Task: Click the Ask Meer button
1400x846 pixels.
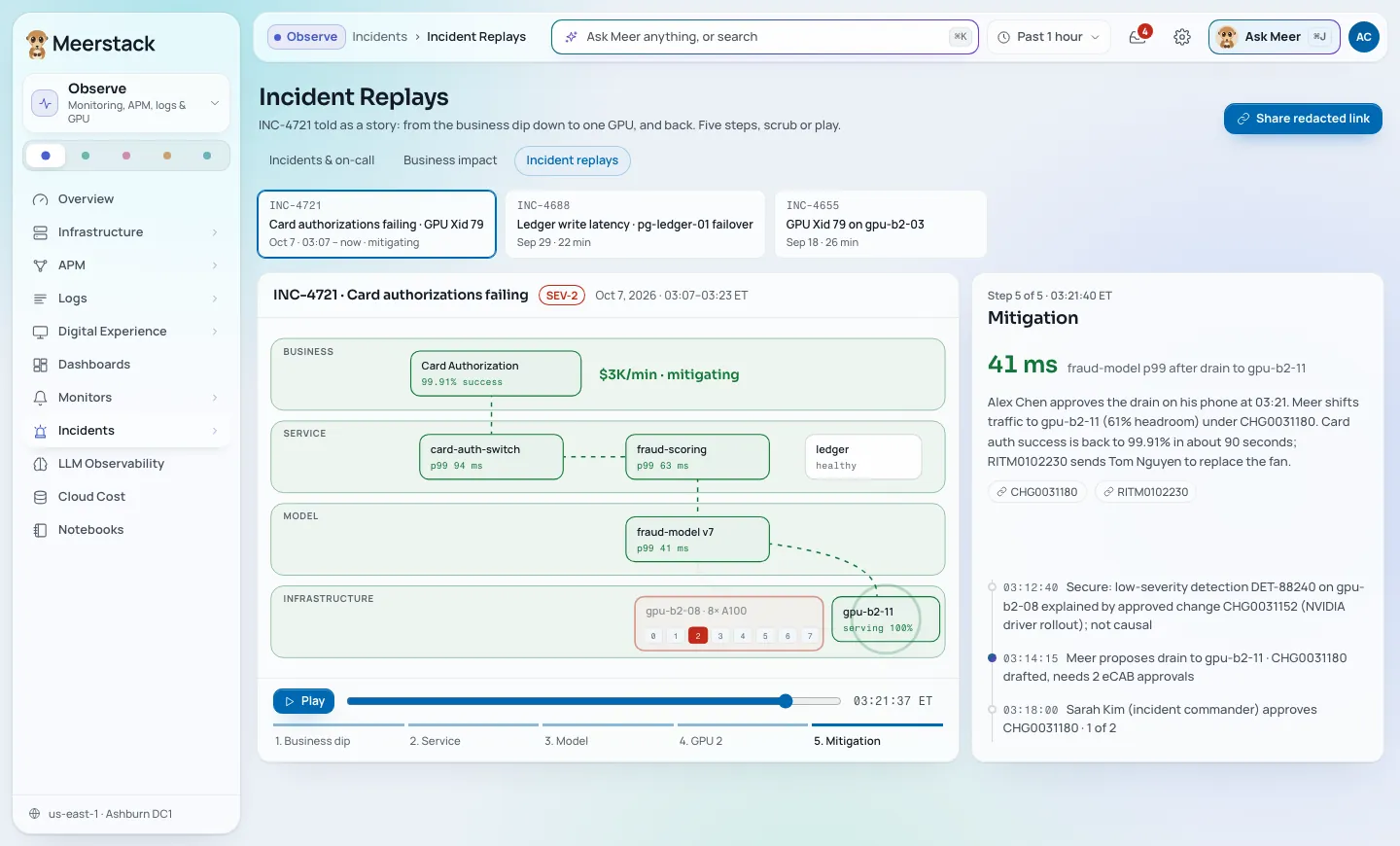Action: click(1275, 37)
